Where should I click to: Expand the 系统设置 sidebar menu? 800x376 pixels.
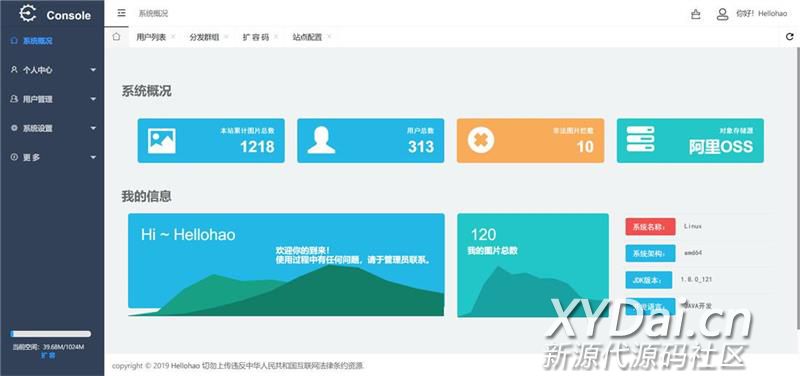click(x=52, y=128)
